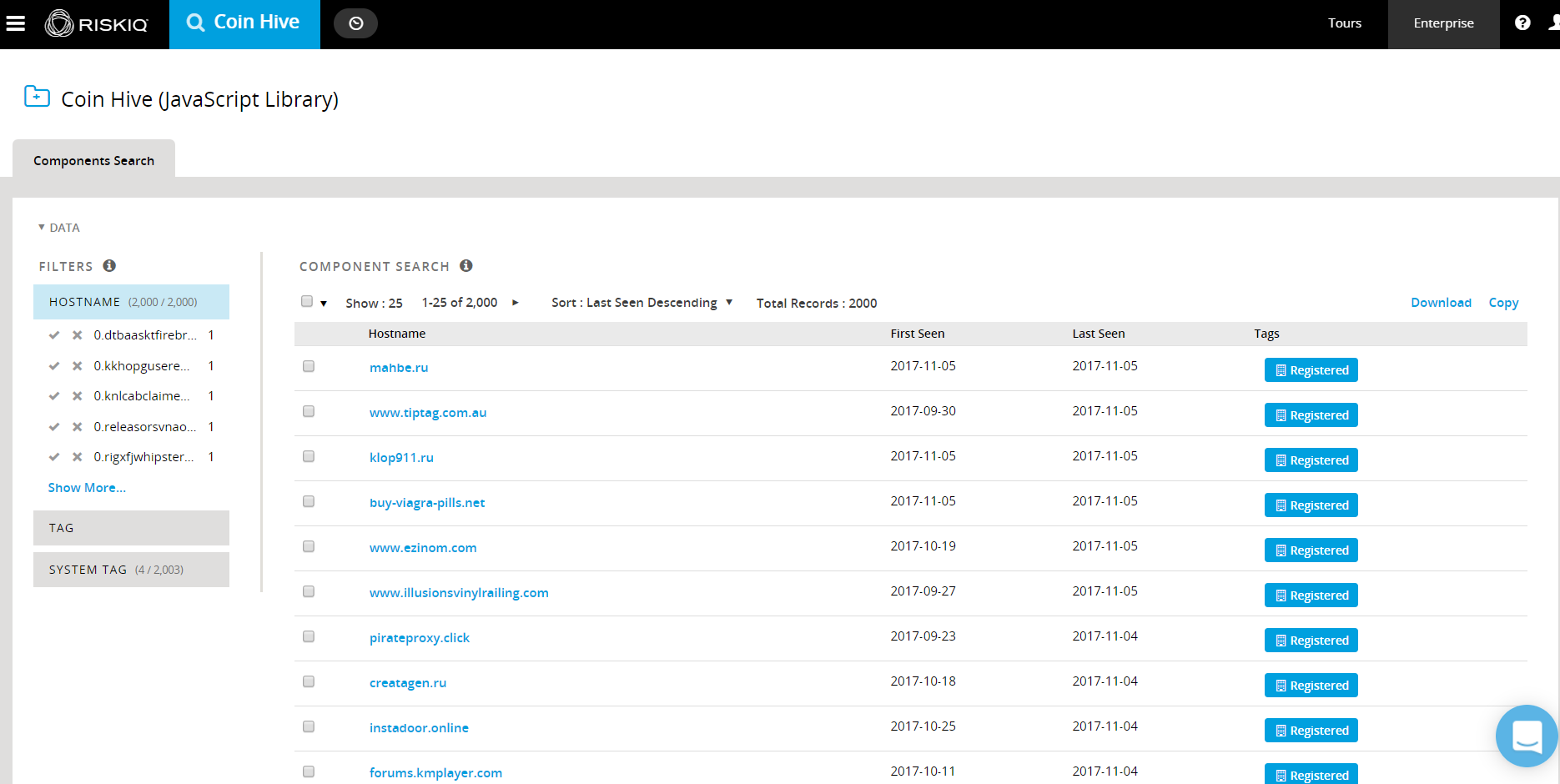Open the instadoor.online hostname link
Image resolution: width=1560 pixels, height=784 pixels.
[x=419, y=728]
